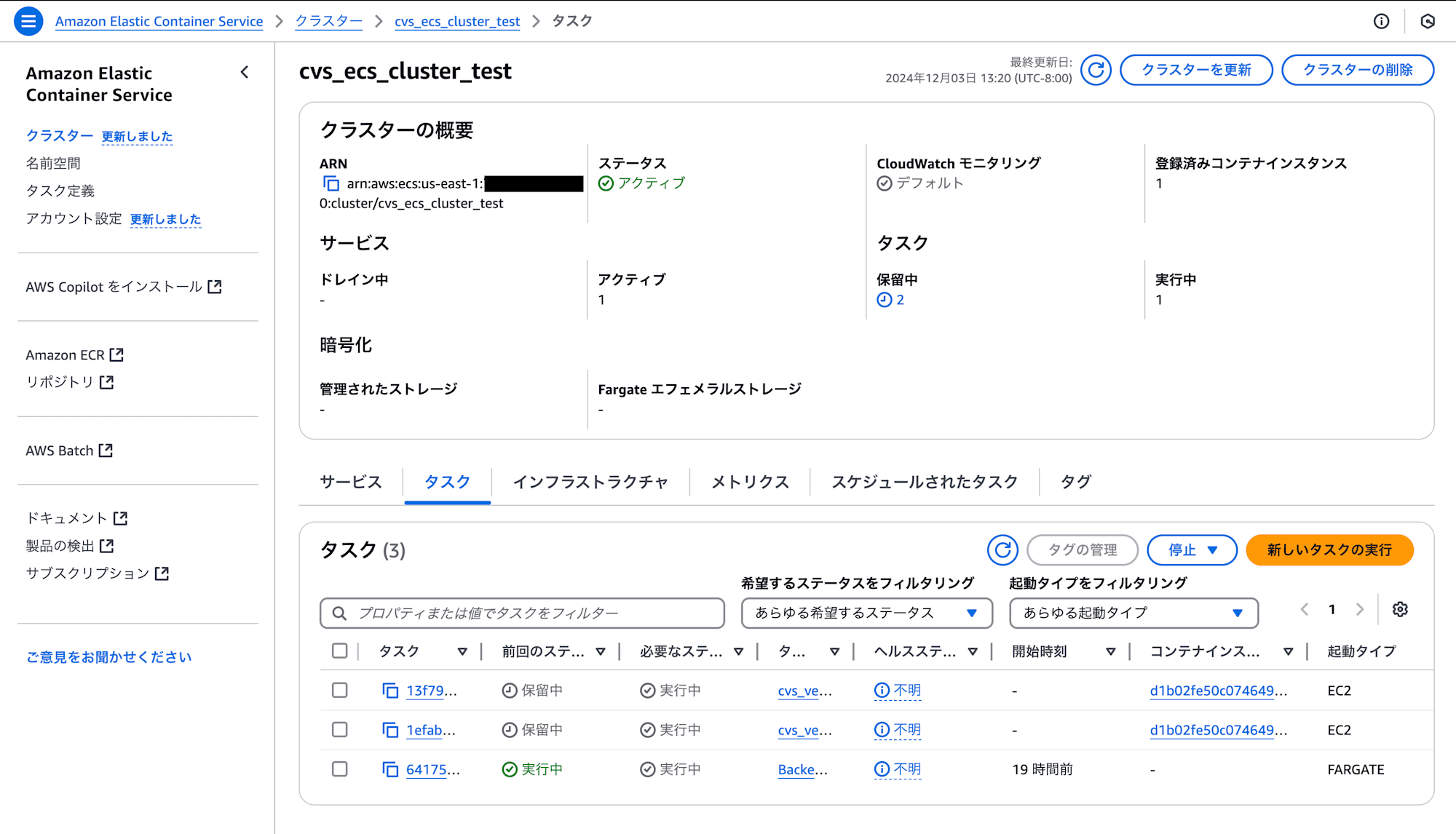Go to previous tasks page
The height and width of the screenshot is (834, 1456).
[x=1305, y=610]
